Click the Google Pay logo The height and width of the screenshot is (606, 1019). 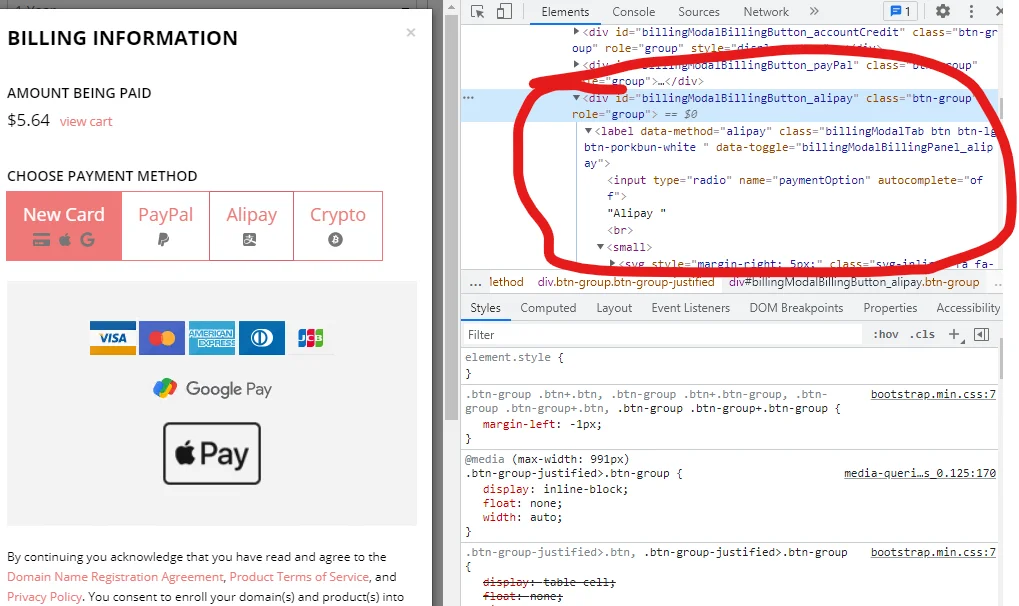(x=213, y=389)
